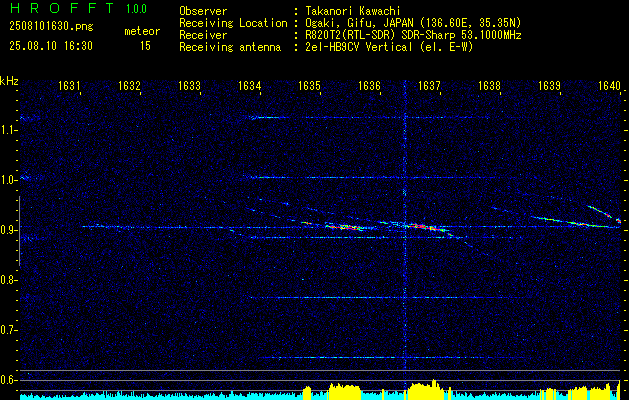Click the 1632 time axis label
Image resolution: width=629 pixels, height=400 pixels.
[x=130, y=86]
